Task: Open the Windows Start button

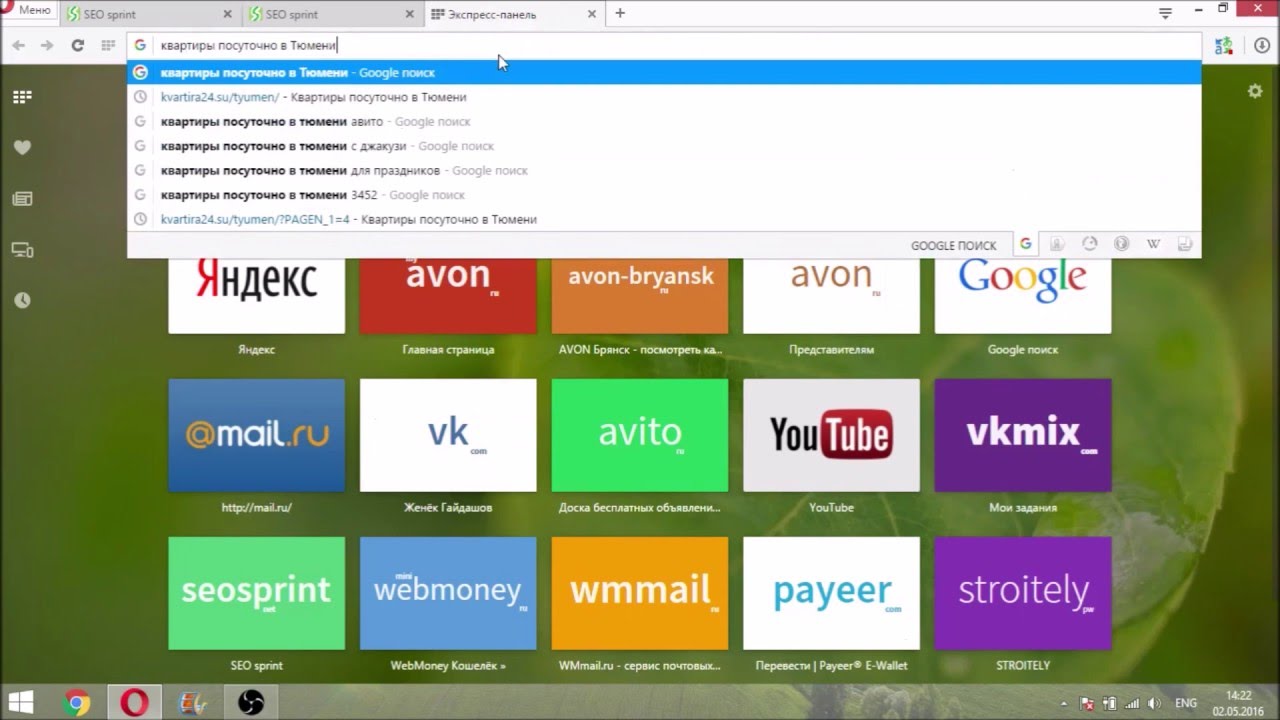Action: (20, 703)
